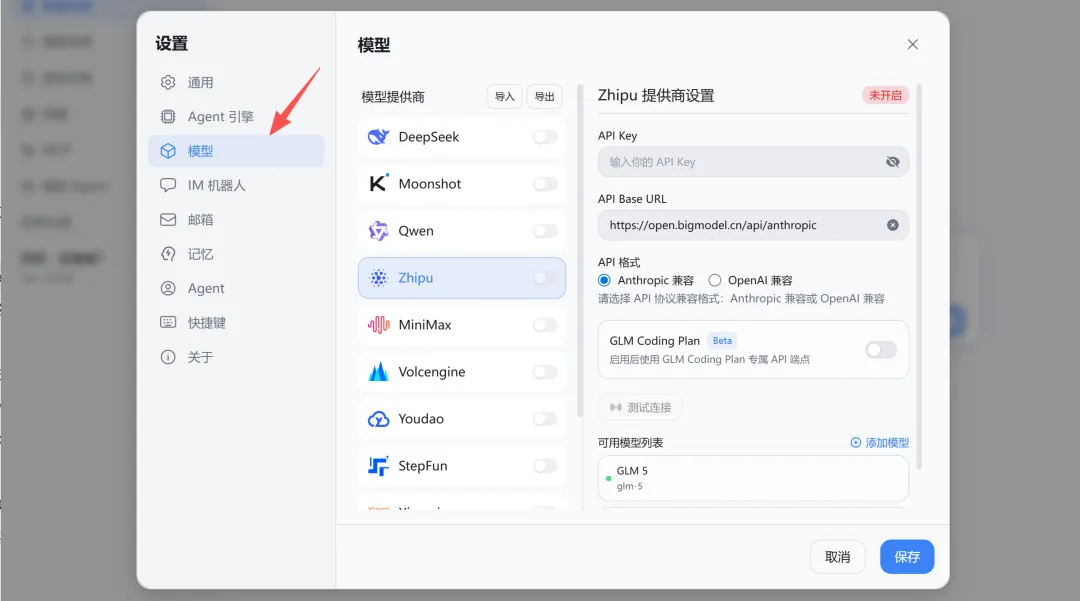Click the 测试连接 test connection button
1080x601 pixels.
(640, 408)
